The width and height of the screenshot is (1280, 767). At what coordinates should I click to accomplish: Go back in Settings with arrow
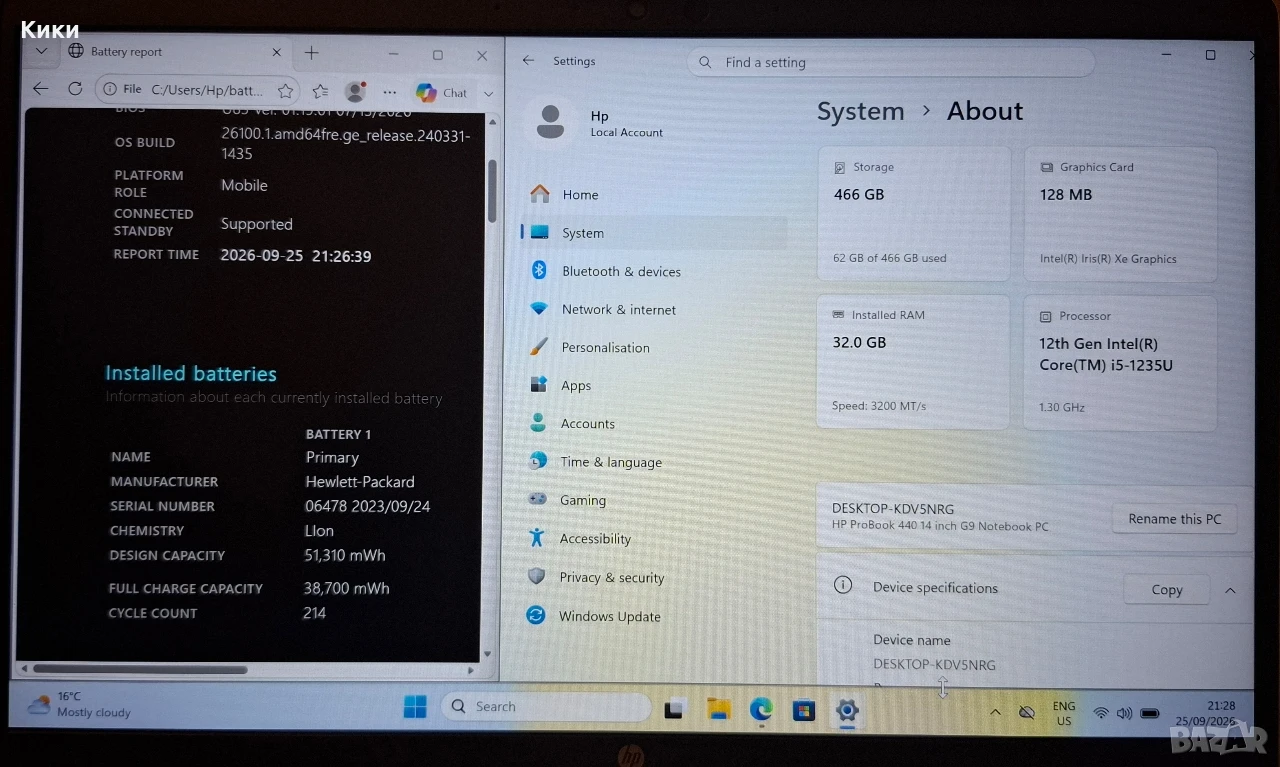tap(528, 61)
